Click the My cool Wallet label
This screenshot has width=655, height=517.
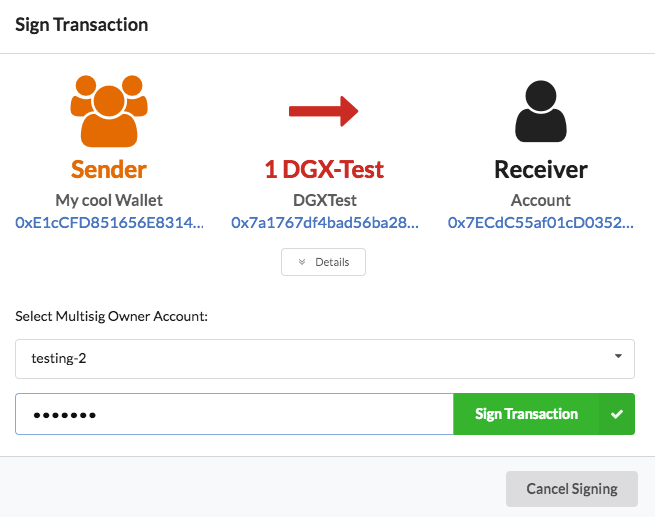tap(109, 200)
